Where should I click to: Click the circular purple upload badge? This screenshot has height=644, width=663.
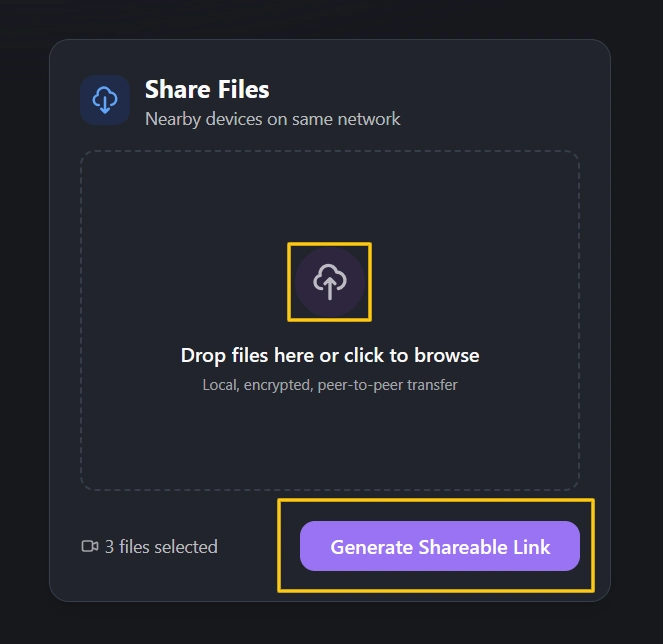pos(330,282)
